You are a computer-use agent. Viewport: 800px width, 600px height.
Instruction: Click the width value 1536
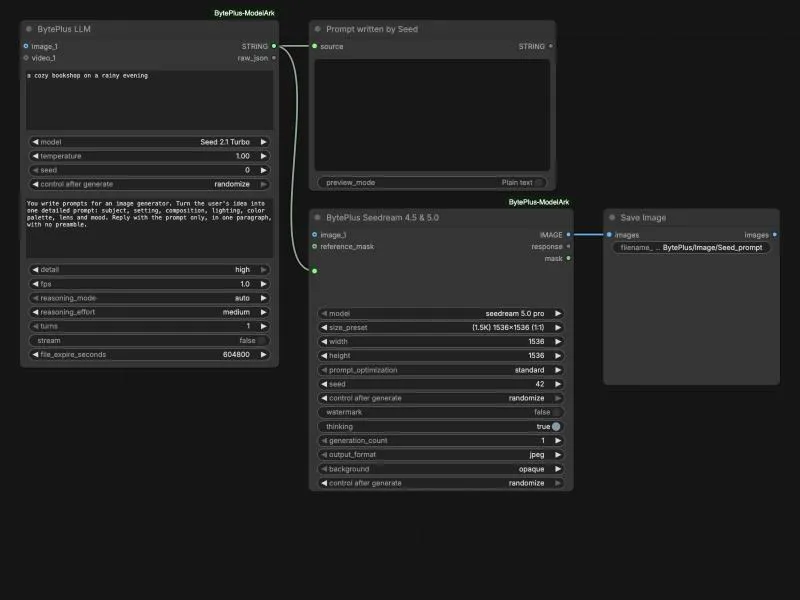[x=536, y=341]
